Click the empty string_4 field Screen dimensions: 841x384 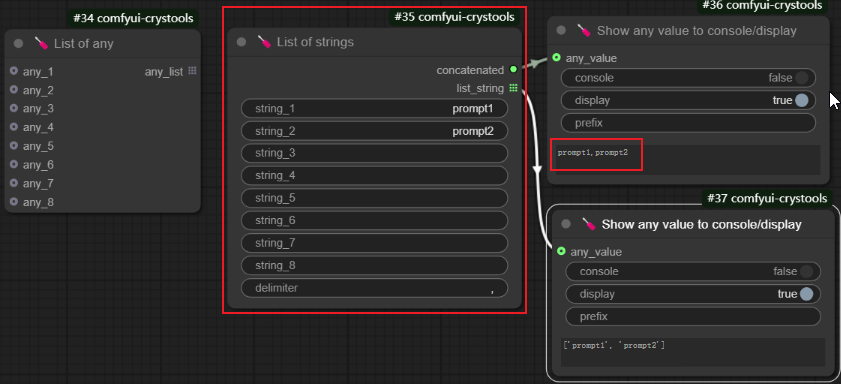374,176
